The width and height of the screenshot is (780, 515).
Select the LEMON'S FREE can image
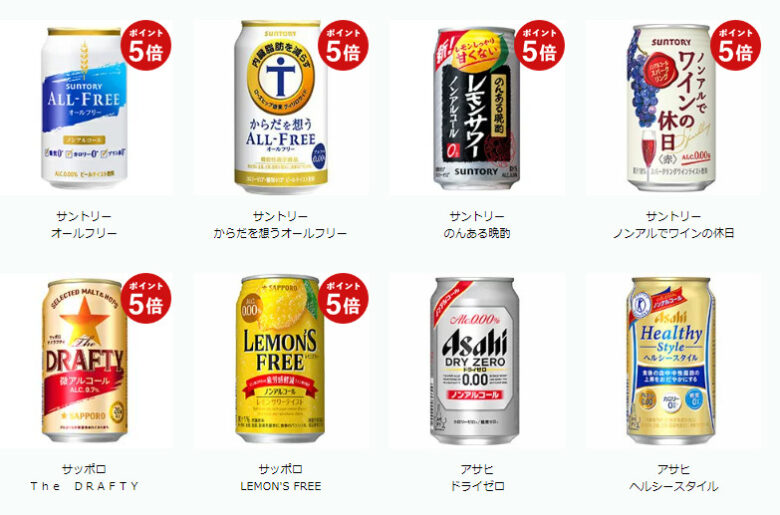281,359
